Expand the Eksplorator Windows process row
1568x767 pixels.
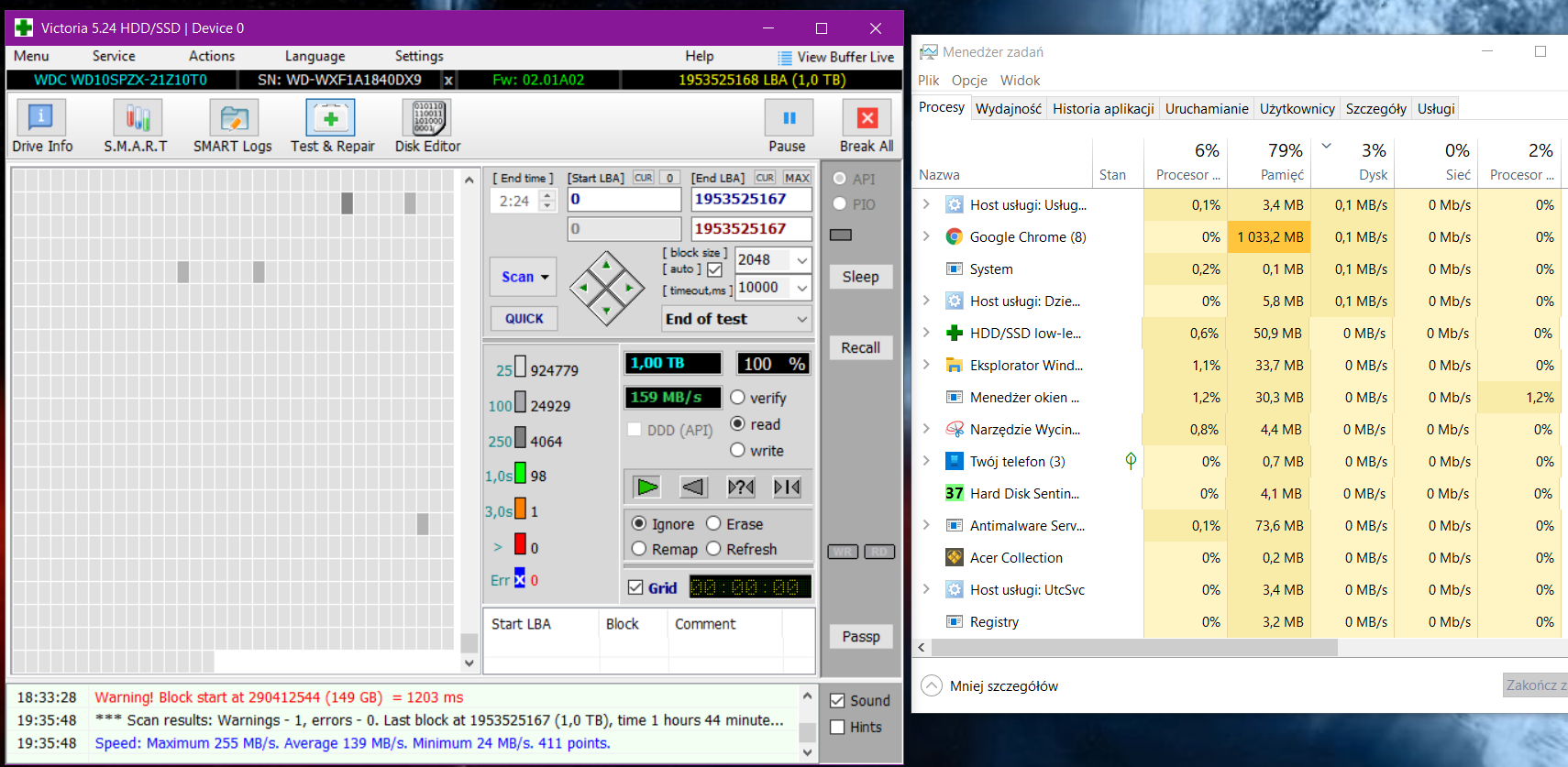click(x=926, y=365)
